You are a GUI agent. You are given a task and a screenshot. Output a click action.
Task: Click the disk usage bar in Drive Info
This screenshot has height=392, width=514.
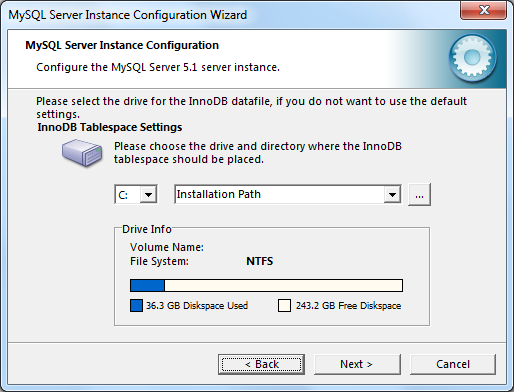266,286
